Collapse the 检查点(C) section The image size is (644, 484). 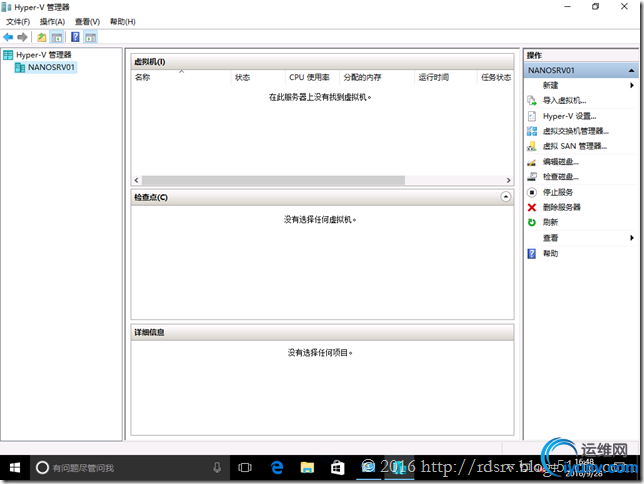506,197
